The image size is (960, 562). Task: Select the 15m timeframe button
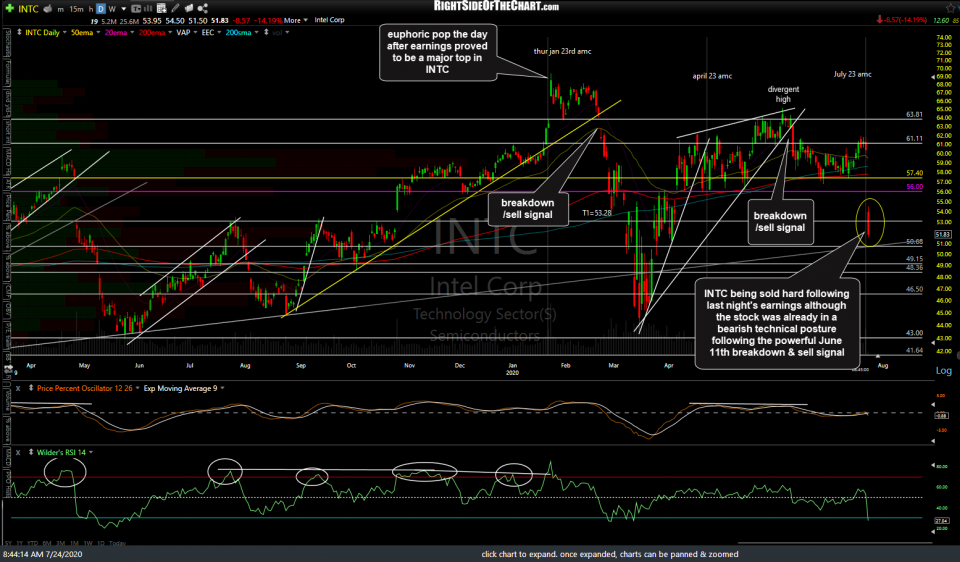click(x=77, y=9)
